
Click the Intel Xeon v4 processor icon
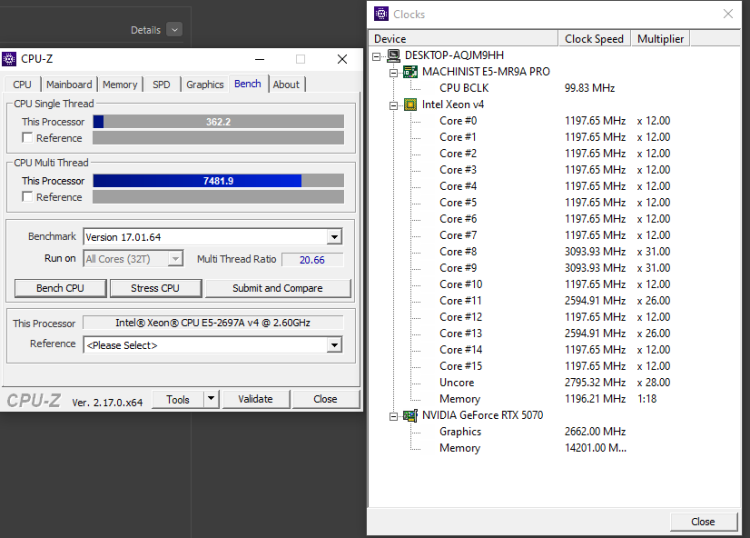(x=410, y=104)
